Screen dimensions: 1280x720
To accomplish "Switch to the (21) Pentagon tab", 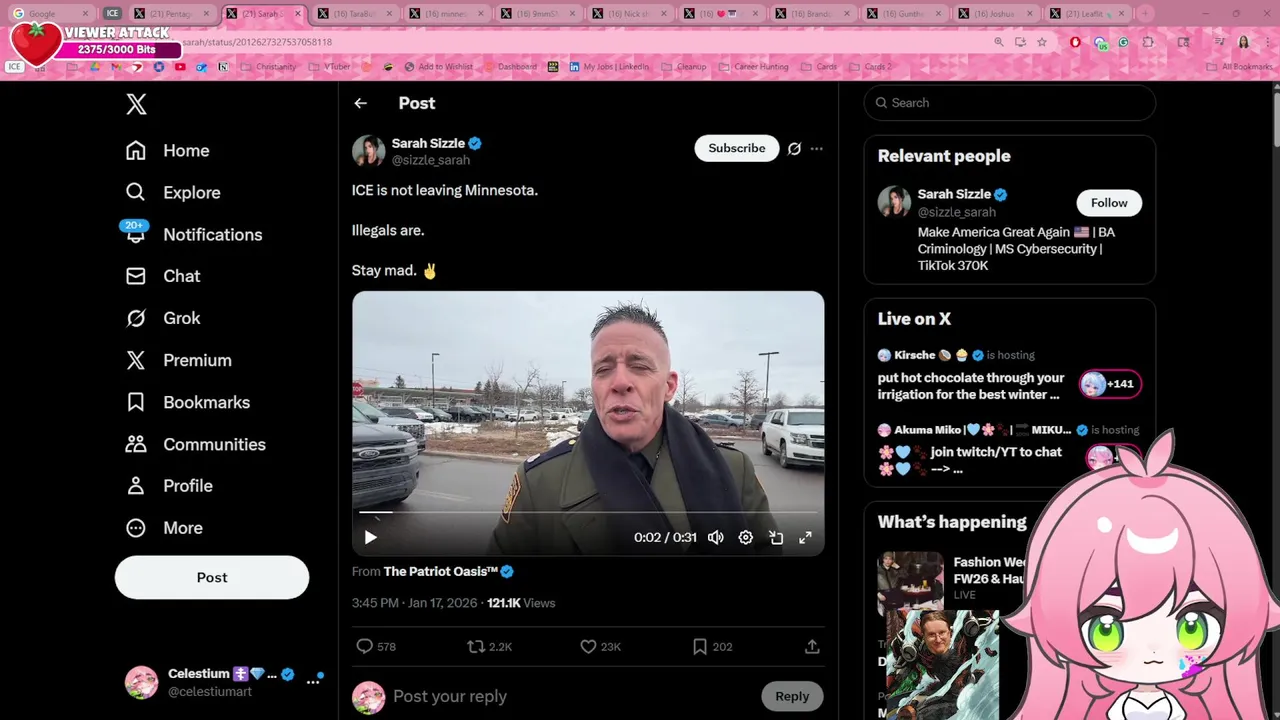I will point(171,14).
